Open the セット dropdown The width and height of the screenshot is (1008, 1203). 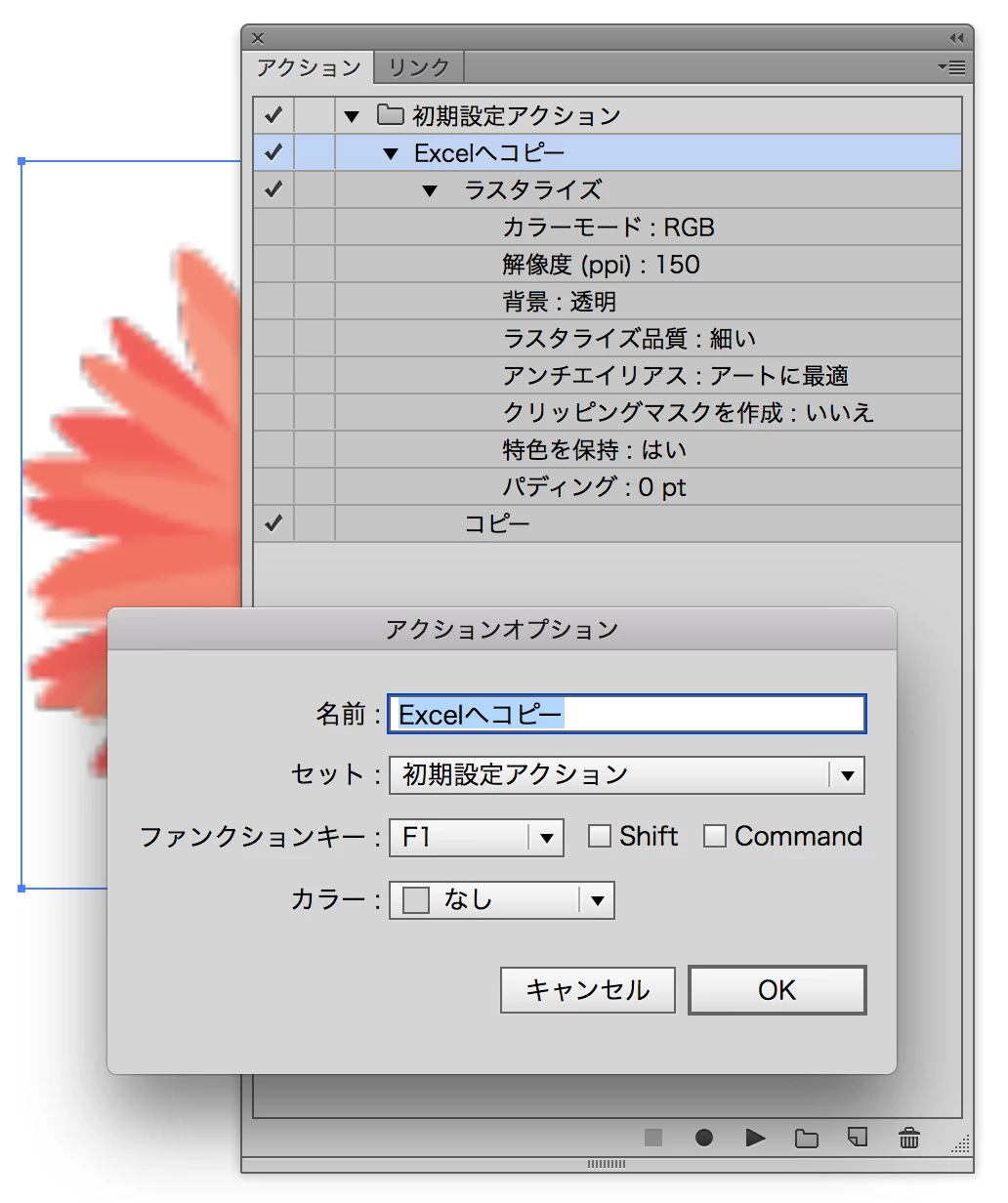[627, 775]
